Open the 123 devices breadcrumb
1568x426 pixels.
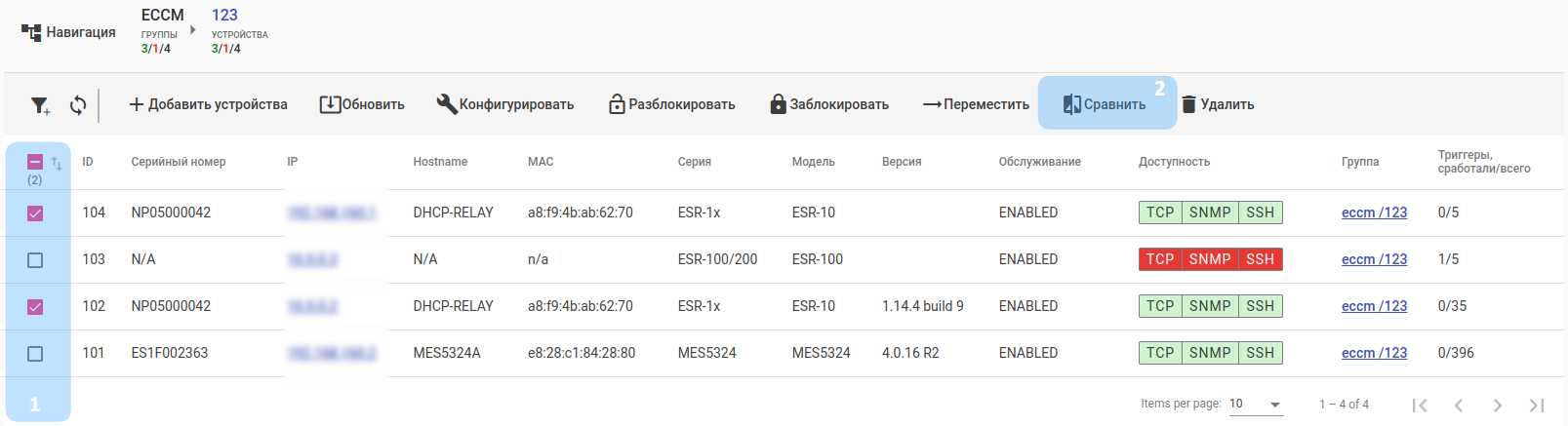224,16
